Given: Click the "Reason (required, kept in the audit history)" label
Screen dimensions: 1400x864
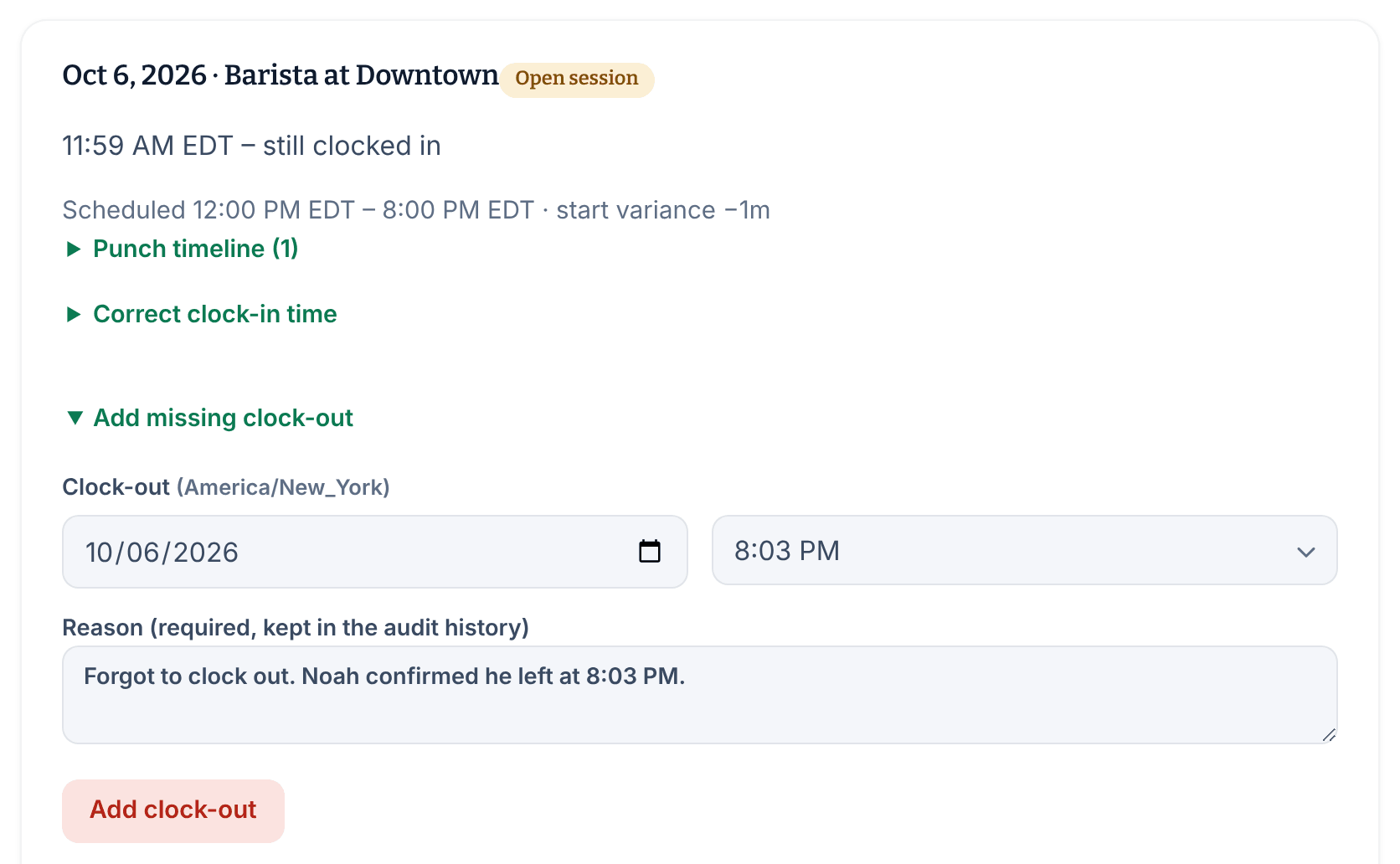Looking at the screenshot, I should [x=296, y=628].
